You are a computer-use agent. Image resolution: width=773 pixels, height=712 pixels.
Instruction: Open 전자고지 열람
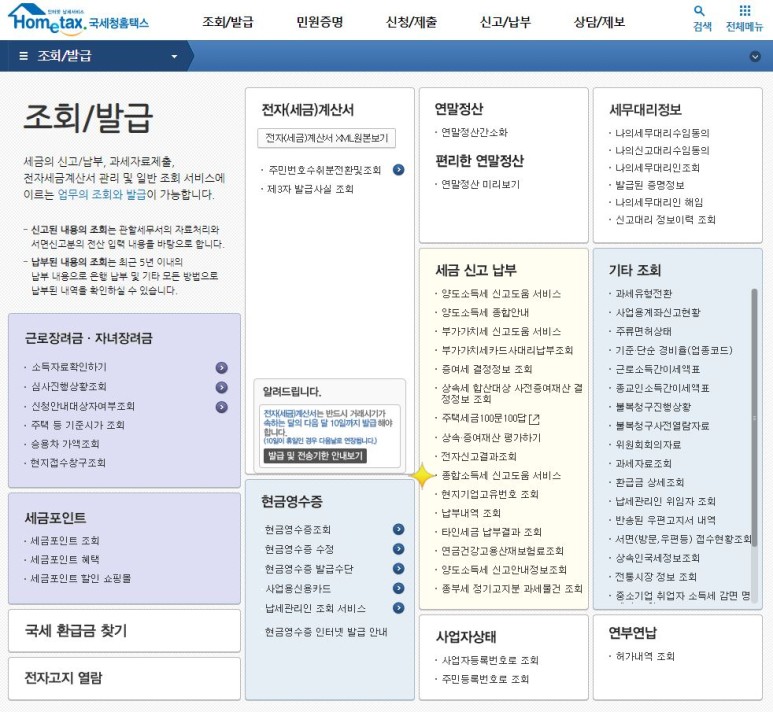pos(124,678)
